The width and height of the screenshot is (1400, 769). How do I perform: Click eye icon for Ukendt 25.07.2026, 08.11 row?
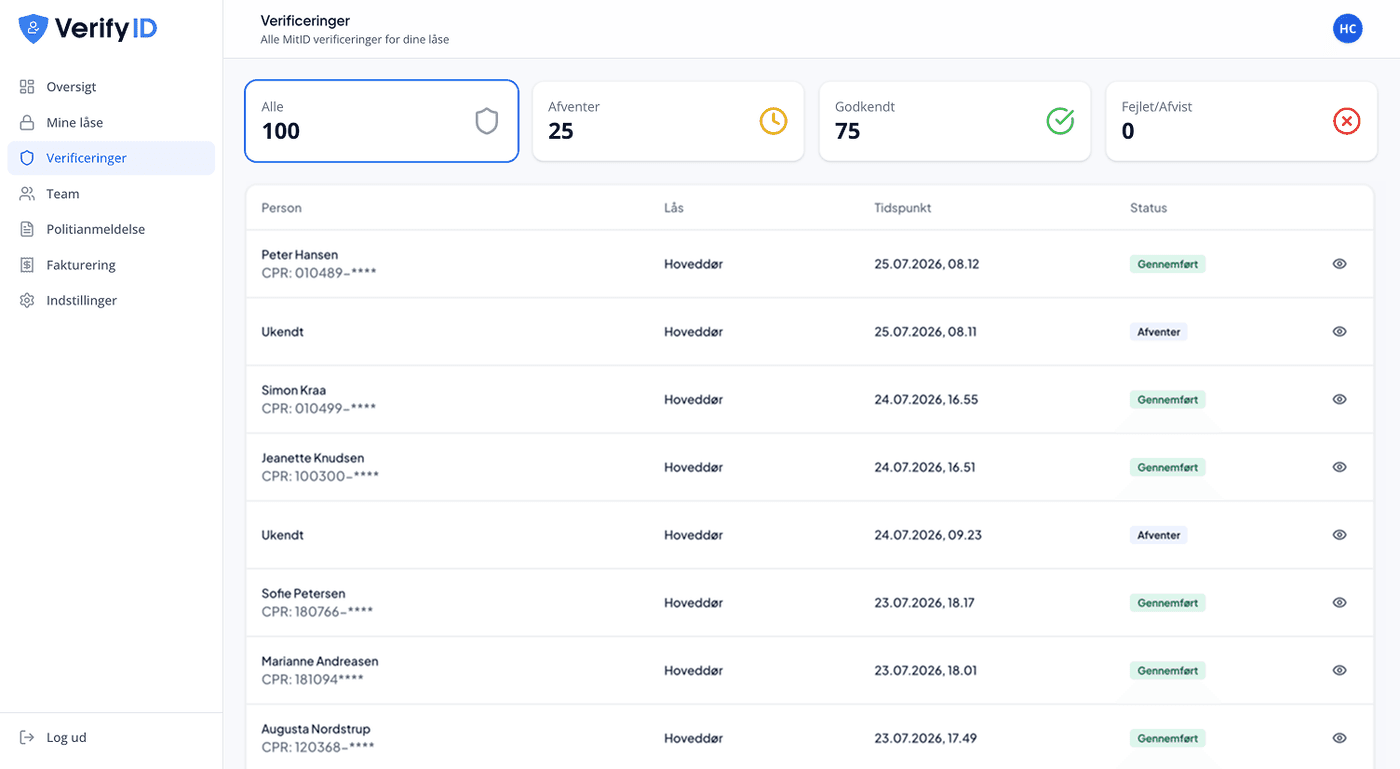[1340, 332]
